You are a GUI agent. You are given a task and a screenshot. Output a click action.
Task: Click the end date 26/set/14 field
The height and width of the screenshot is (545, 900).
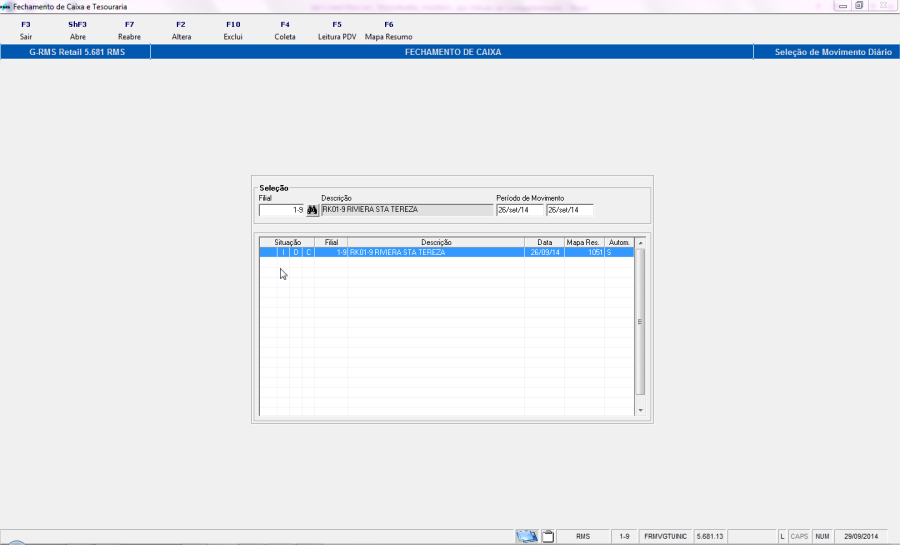569,210
